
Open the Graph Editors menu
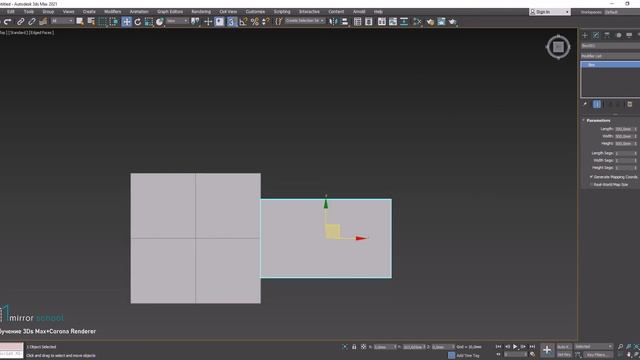(170, 12)
